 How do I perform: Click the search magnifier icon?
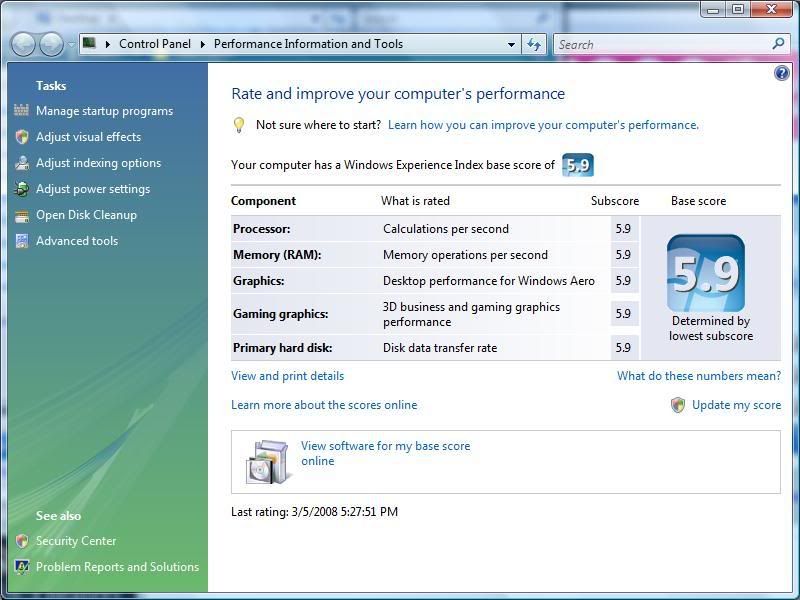click(778, 44)
